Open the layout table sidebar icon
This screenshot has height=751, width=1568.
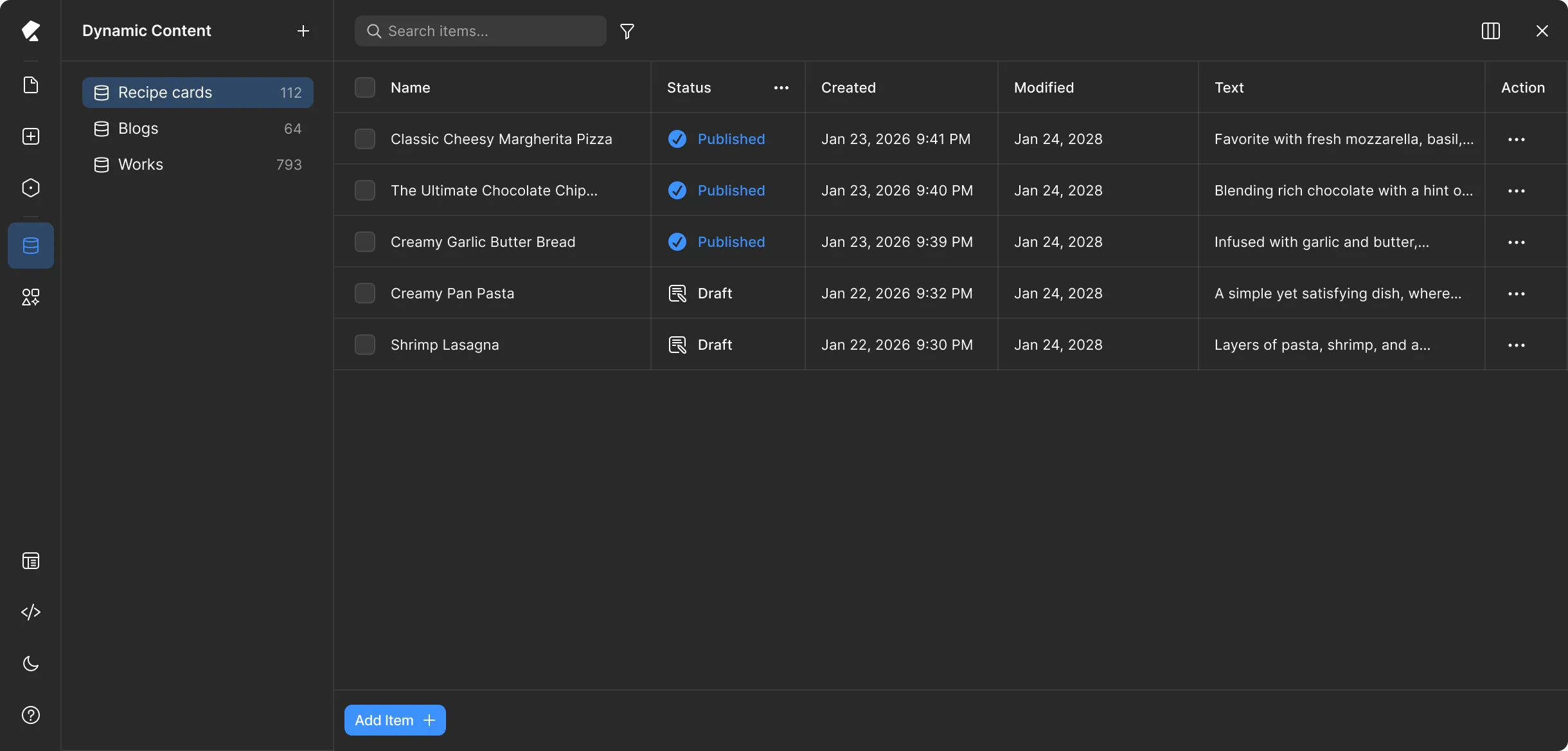[31, 561]
